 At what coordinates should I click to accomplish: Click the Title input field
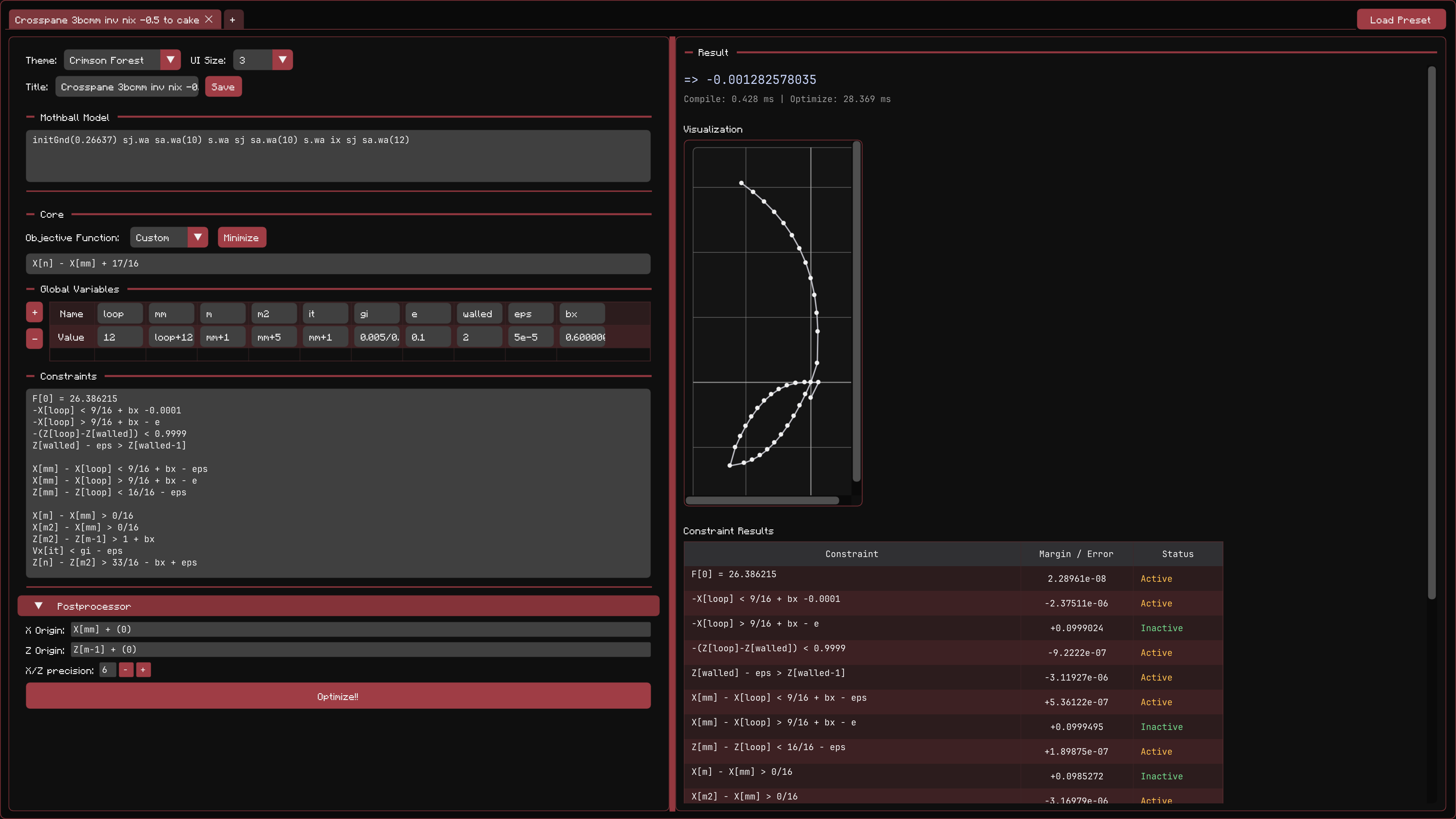pyautogui.click(x=127, y=87)
